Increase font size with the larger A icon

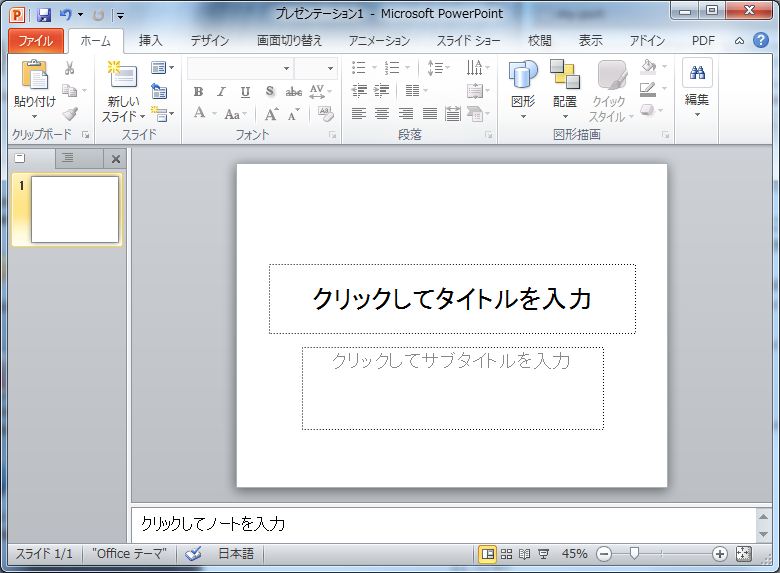271,114
